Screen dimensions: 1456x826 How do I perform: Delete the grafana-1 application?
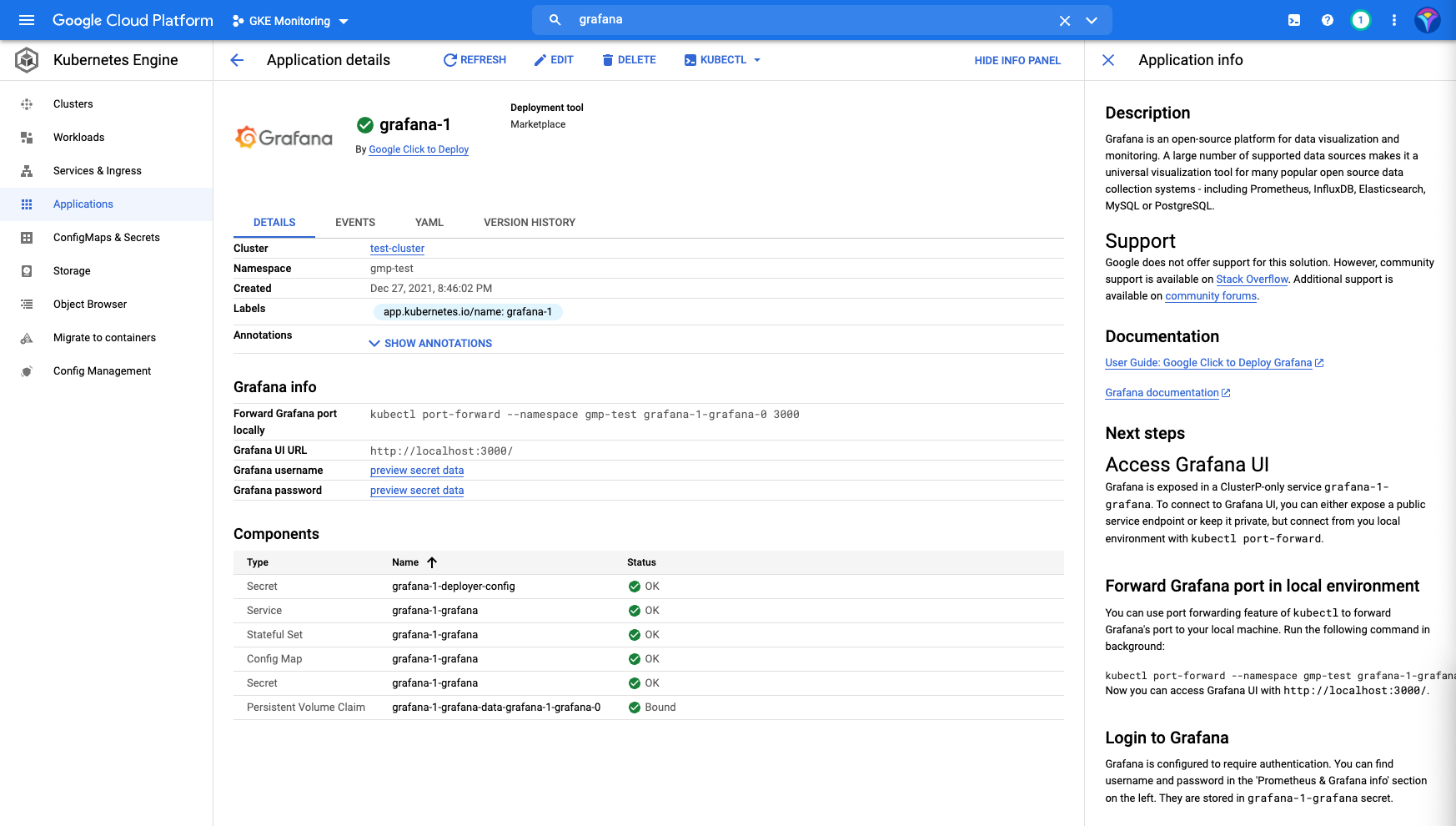click(x=629, y=60)
